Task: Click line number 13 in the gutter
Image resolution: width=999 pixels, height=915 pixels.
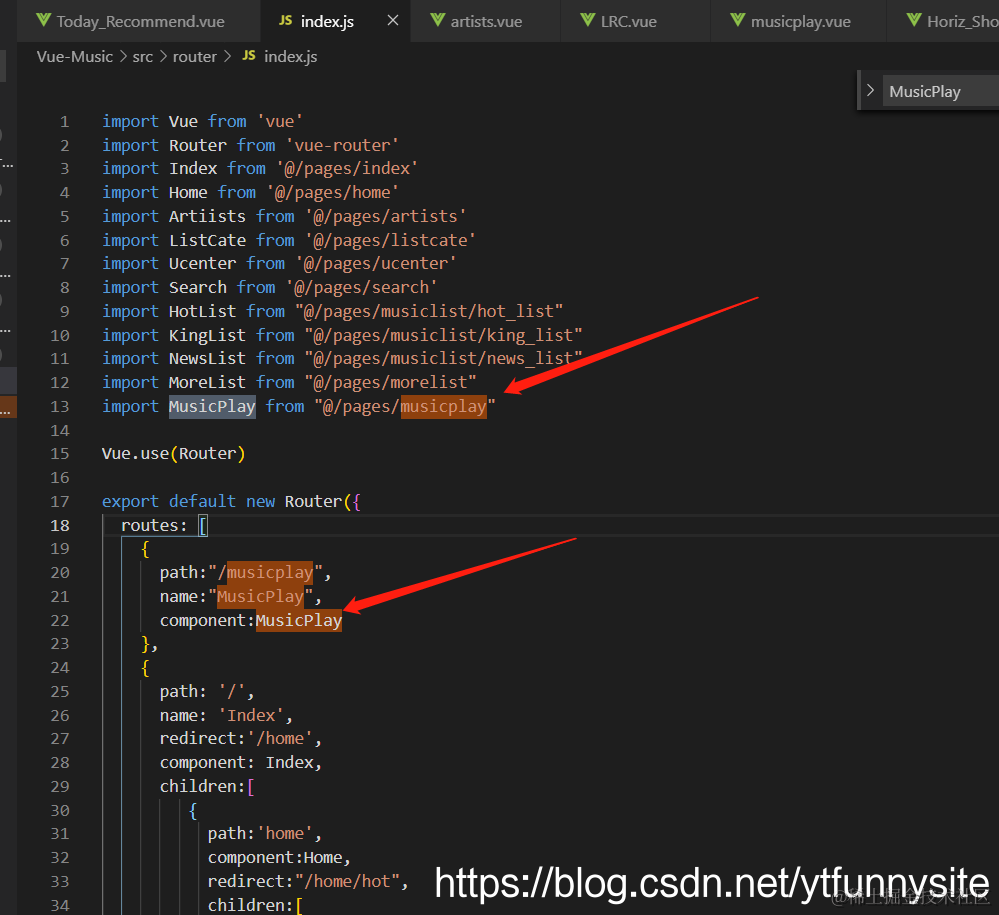Action: point(60,407)
